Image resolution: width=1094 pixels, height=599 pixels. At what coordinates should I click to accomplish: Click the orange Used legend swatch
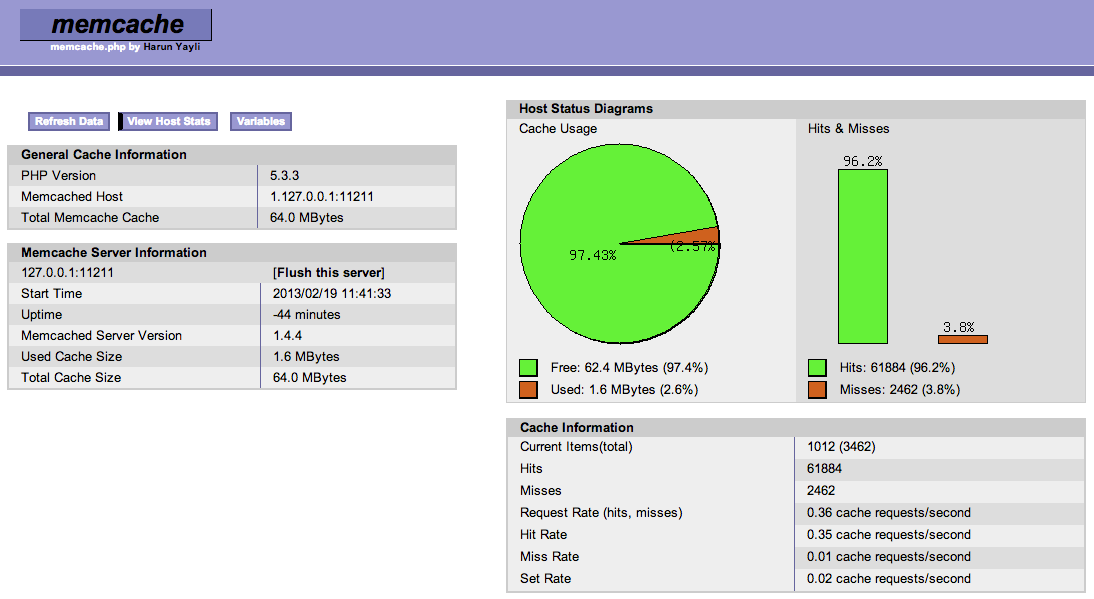(529, 389)
